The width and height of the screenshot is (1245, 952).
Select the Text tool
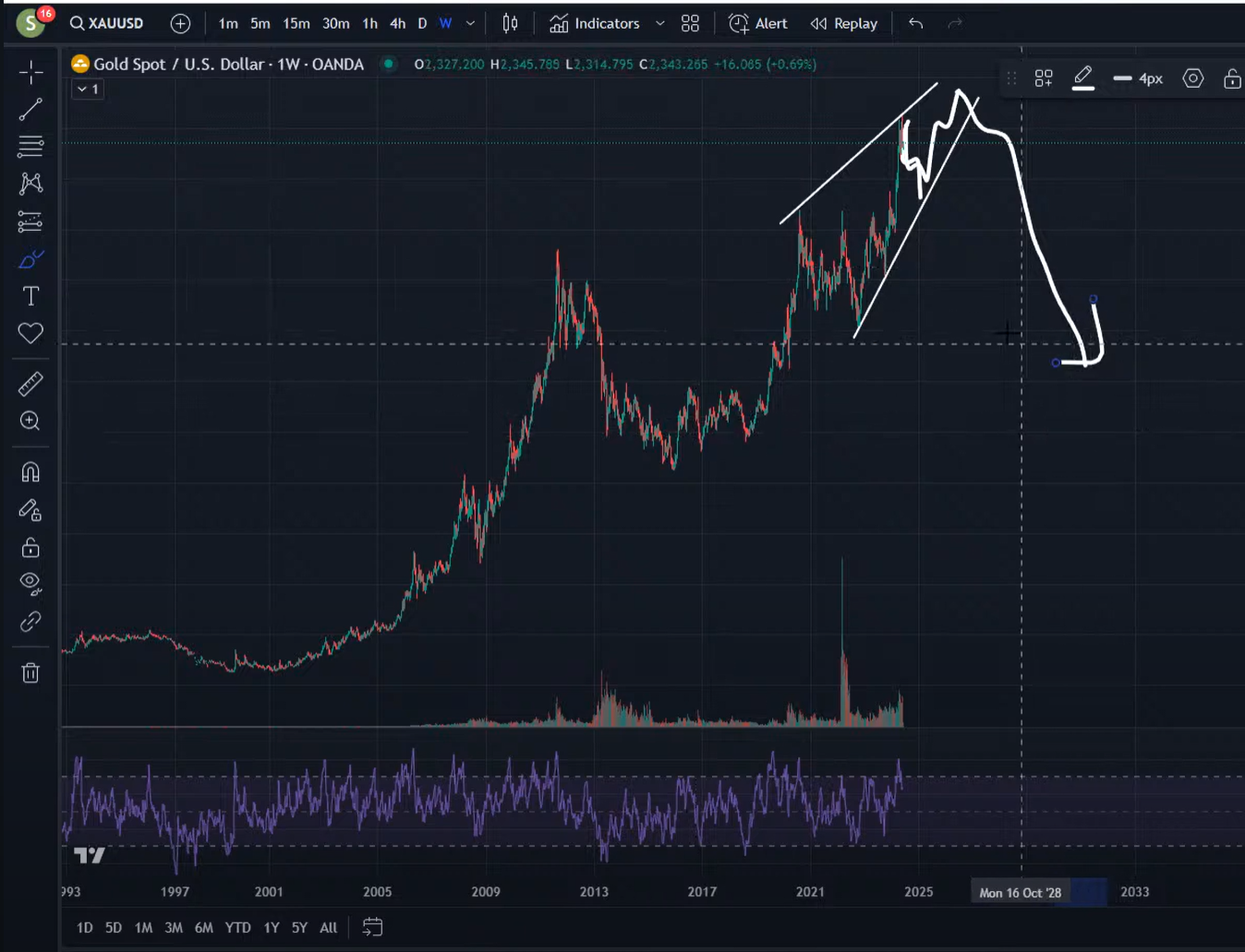coord(30,296)
